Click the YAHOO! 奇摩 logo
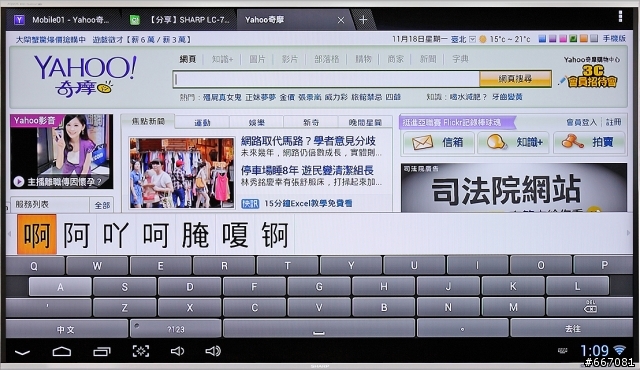This screenshot has height=370, width=640. 85,75
